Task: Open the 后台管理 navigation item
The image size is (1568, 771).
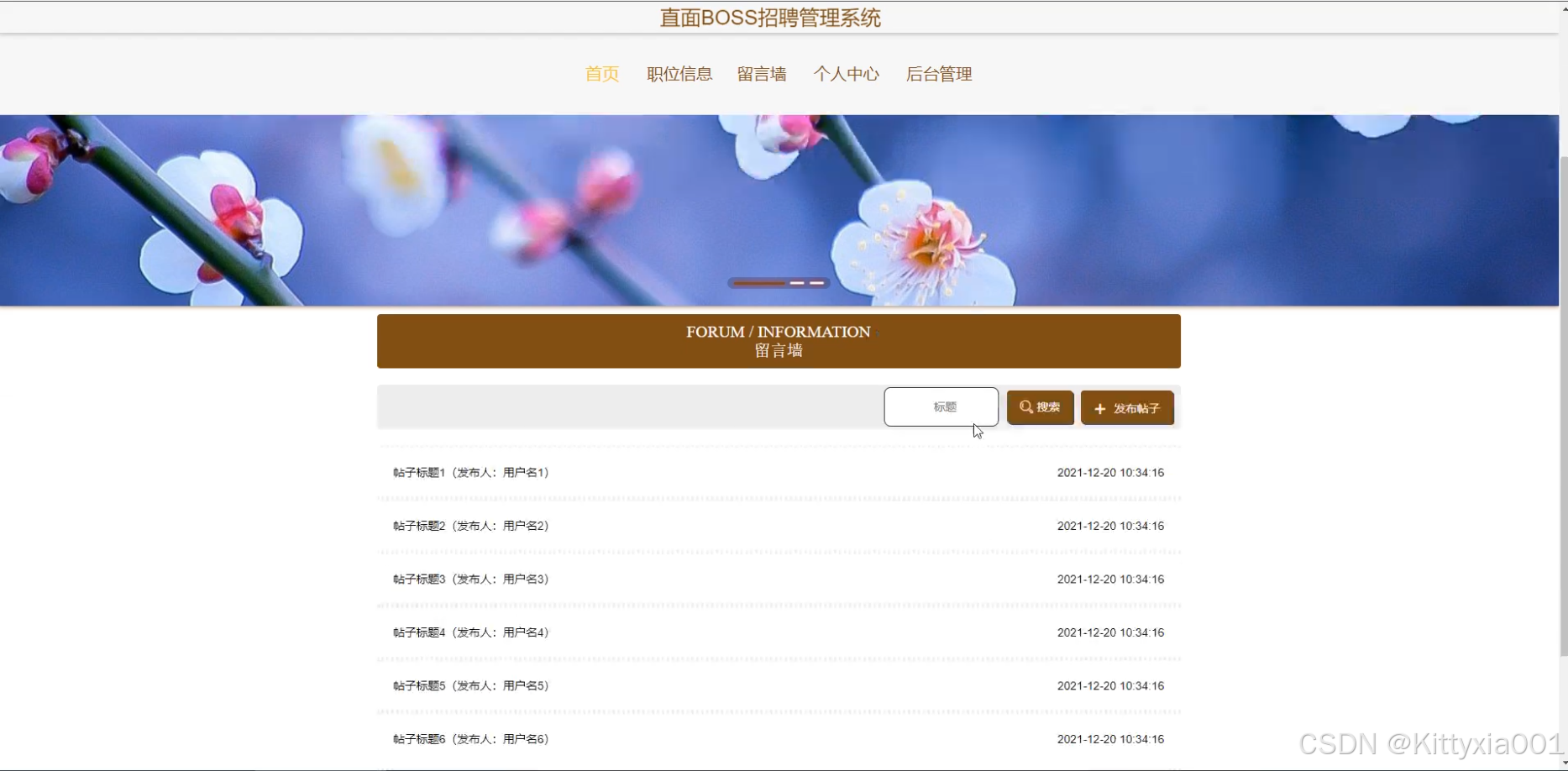Action: 938,74
